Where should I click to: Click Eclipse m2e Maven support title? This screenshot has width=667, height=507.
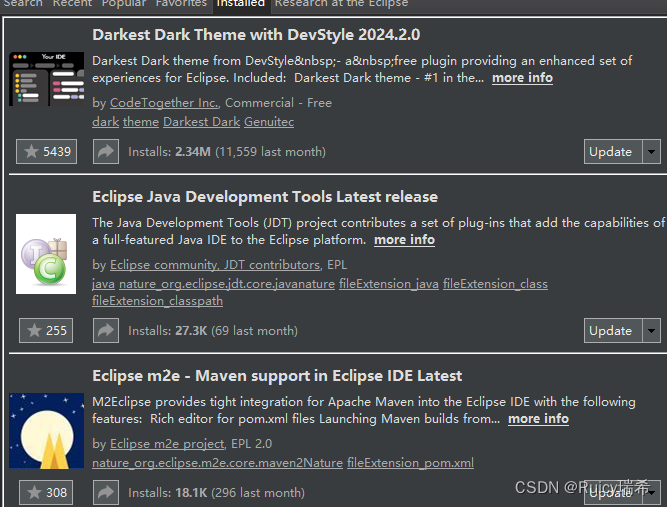[277, 376]
